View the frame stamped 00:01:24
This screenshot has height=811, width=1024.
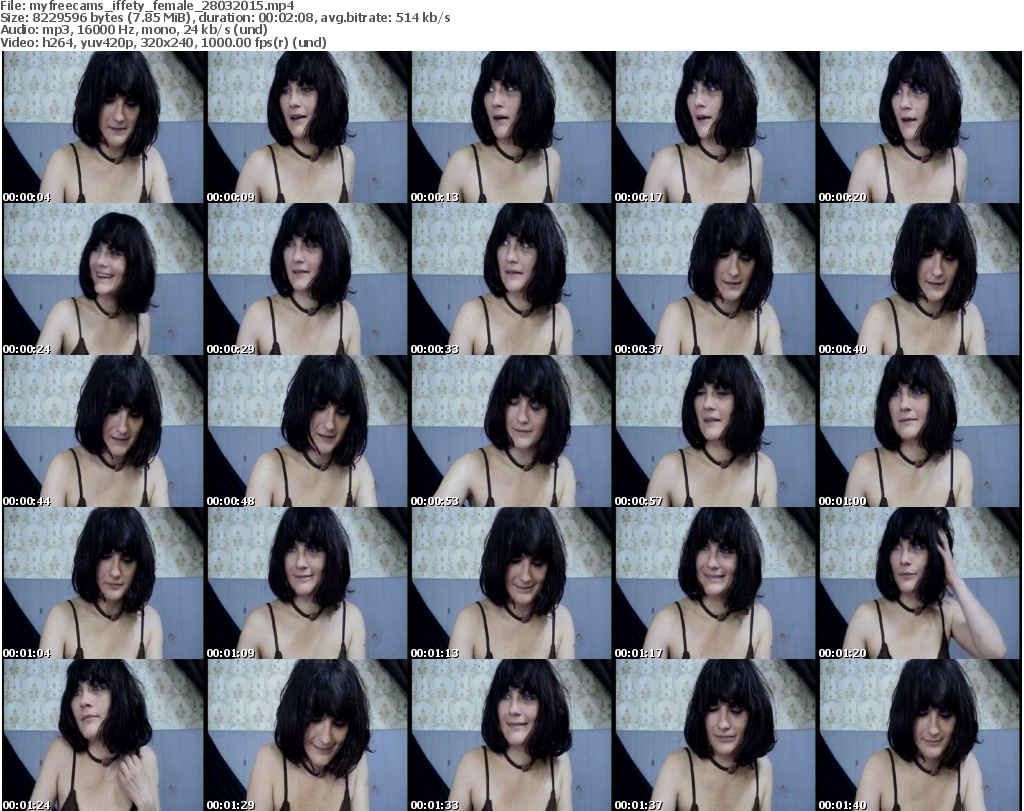104,735
